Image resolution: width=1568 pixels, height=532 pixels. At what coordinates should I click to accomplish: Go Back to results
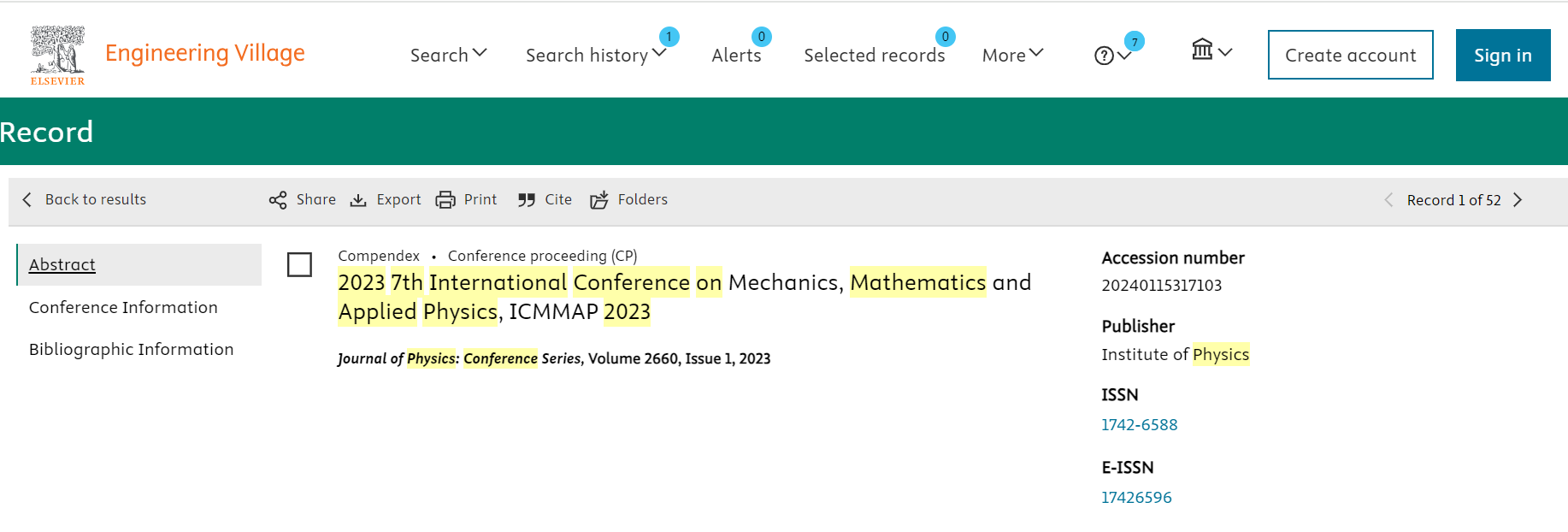[x=95, y=199]
